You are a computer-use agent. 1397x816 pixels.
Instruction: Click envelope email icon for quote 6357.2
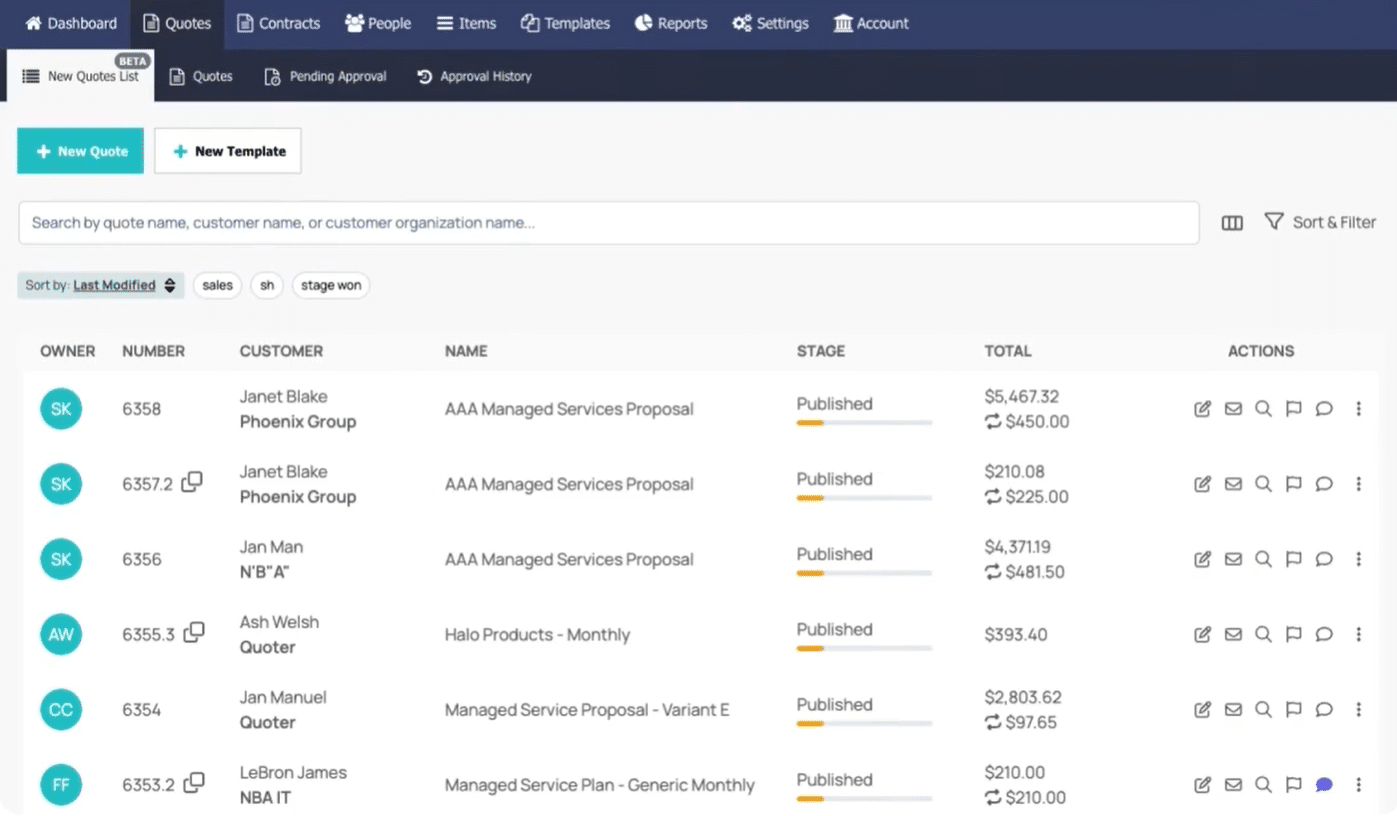(1233, 484)
